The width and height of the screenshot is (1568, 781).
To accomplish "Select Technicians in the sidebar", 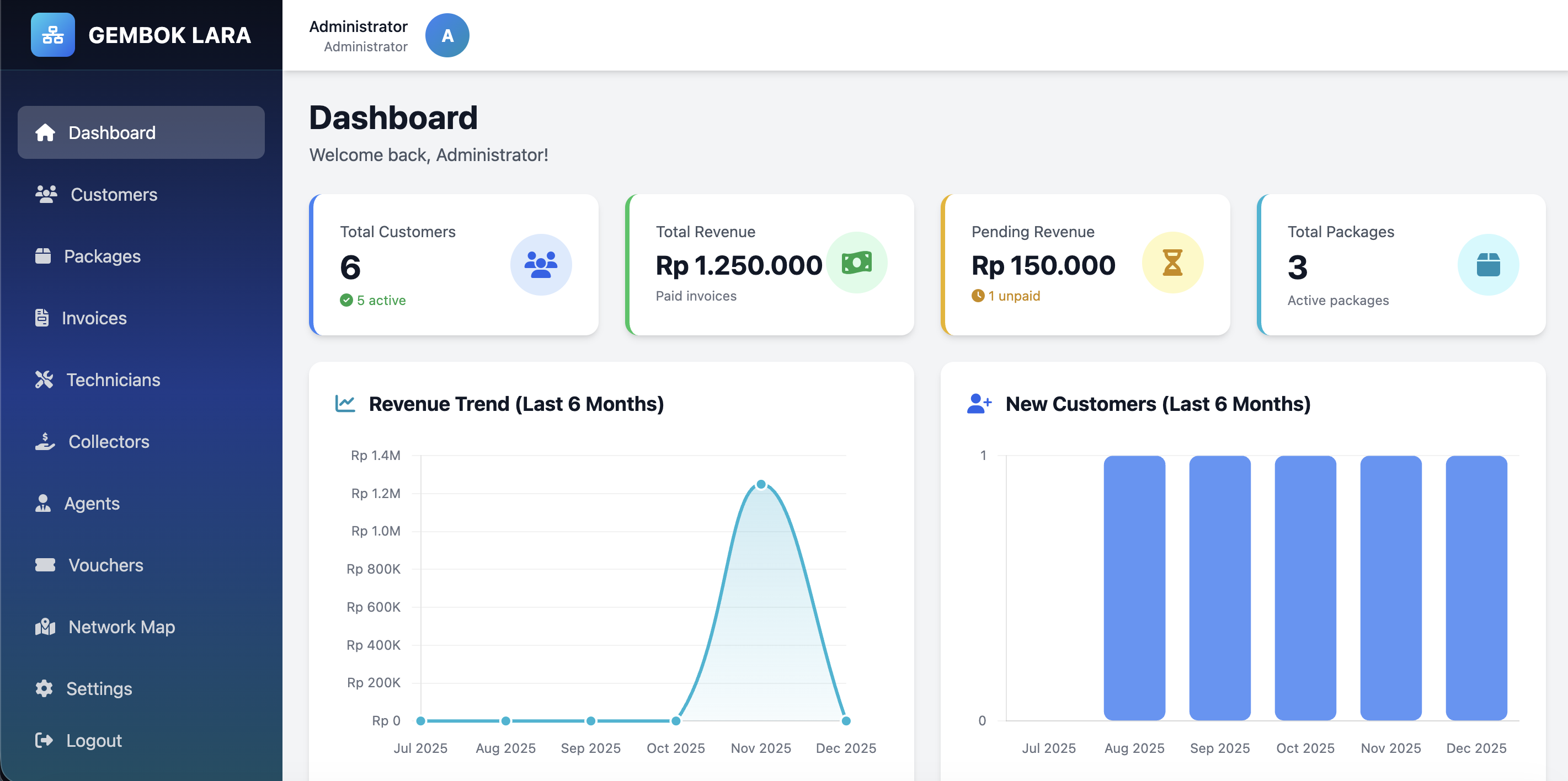I will 113,380.
